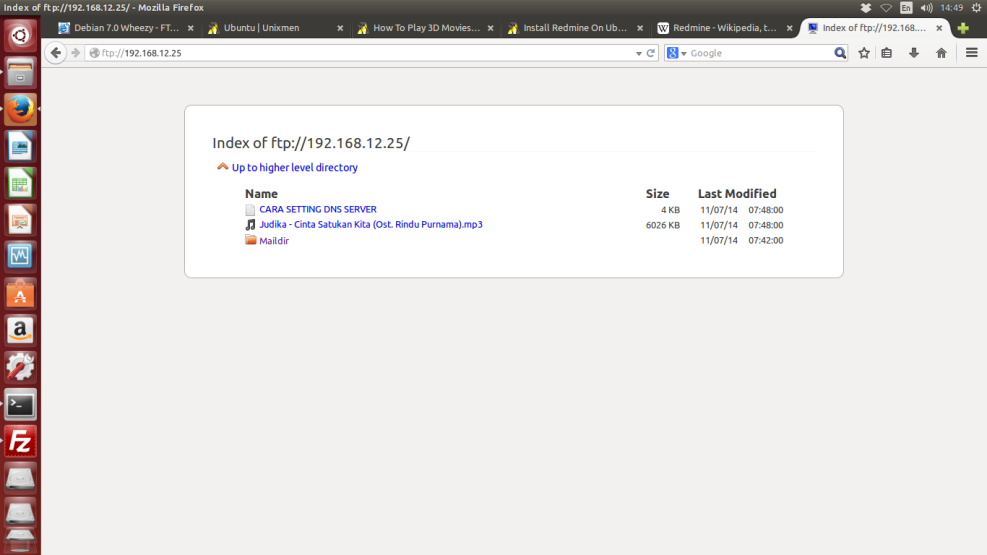Screen dimensions: 987x555
Task: Open the En keyboard layout indicator menu
Action: (906, 8)
